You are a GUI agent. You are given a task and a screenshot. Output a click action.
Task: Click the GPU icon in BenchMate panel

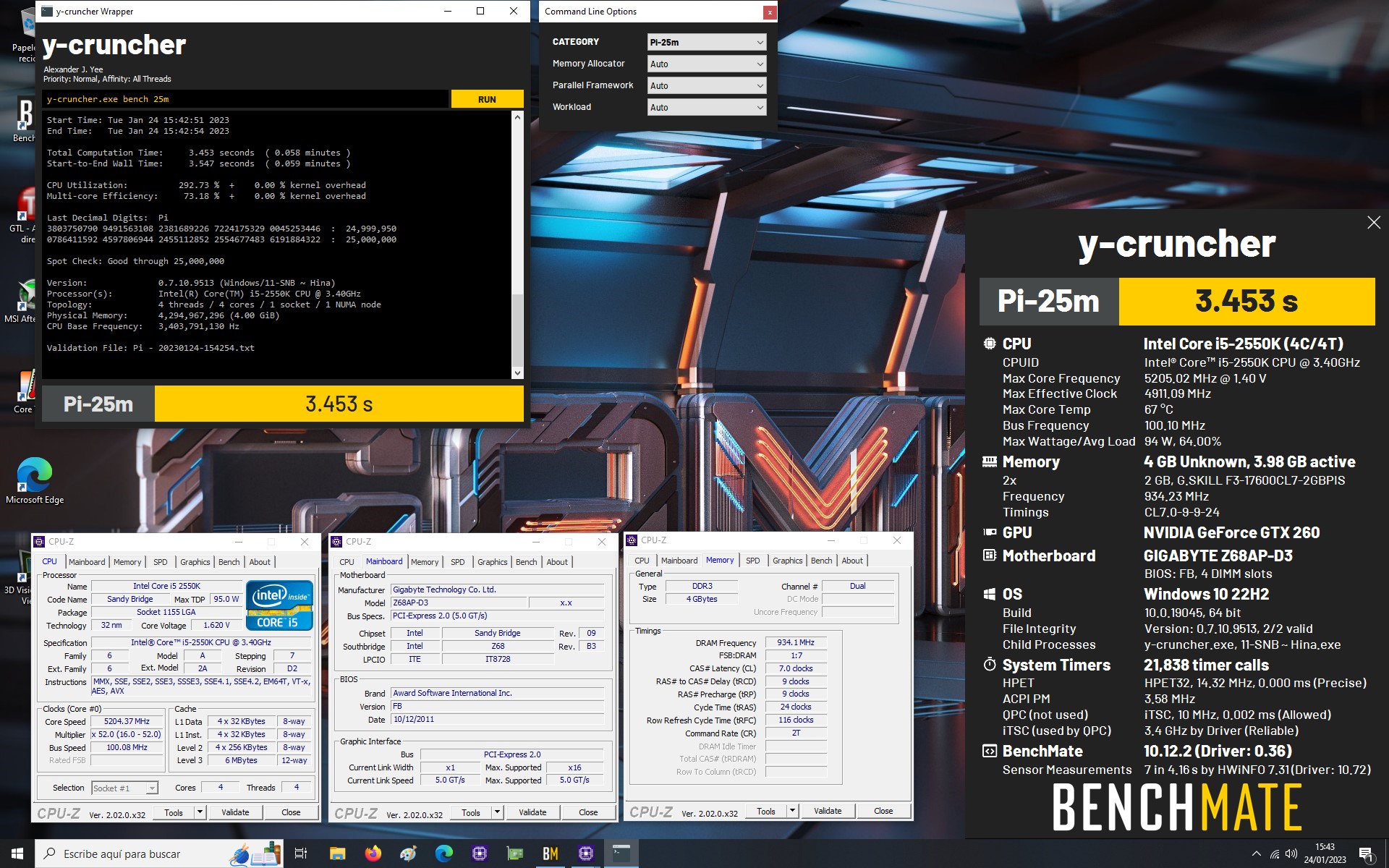[x=989, y=532]
